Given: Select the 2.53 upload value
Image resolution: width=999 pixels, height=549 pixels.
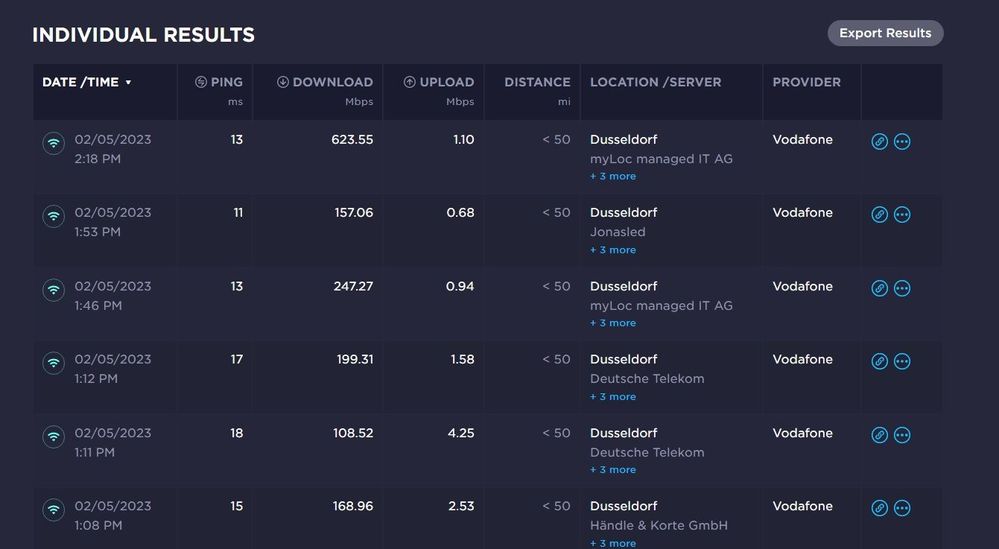Looking at the screenshot, I should [461, 506].
